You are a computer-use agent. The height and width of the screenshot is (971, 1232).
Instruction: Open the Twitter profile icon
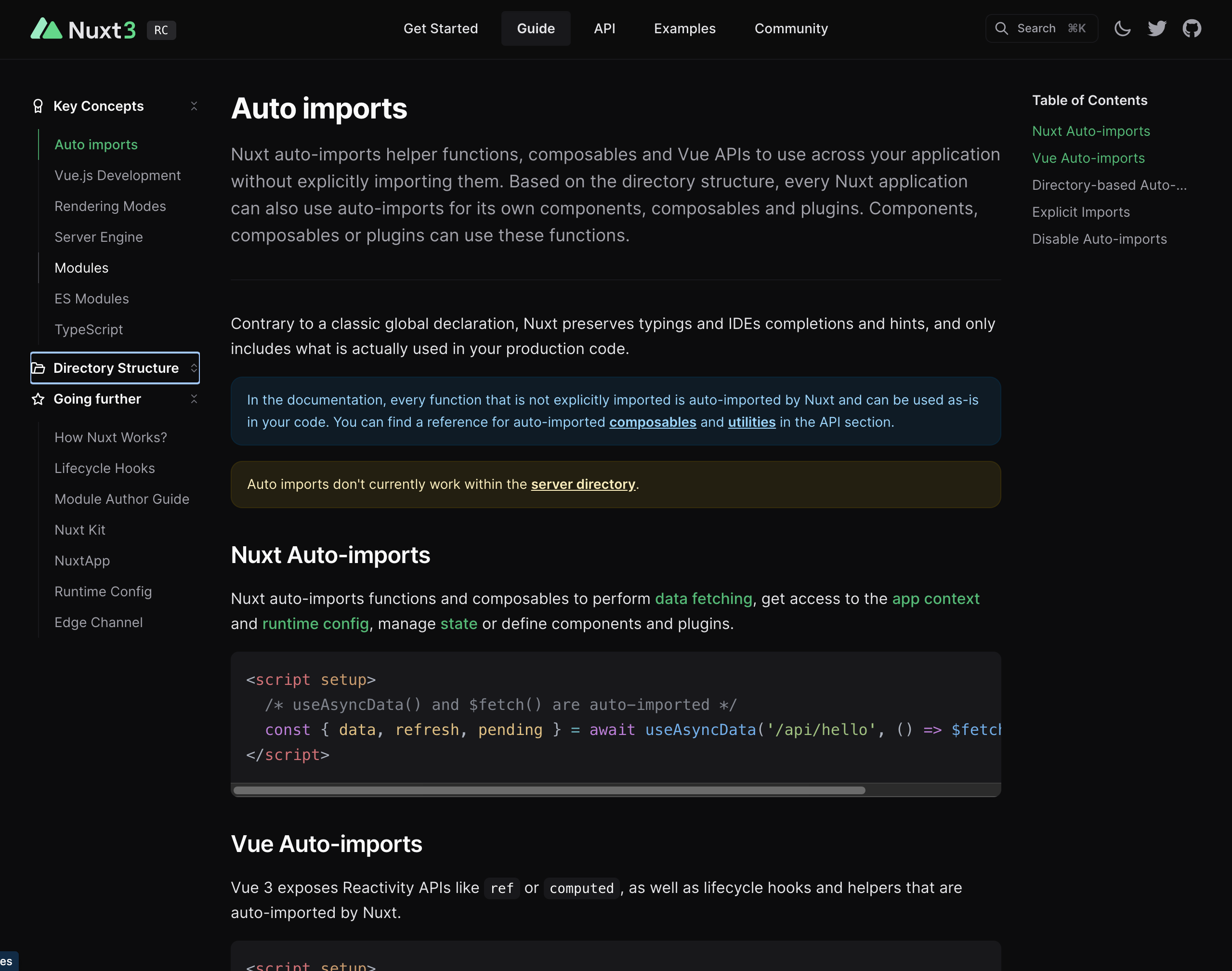click(1157, 28)
